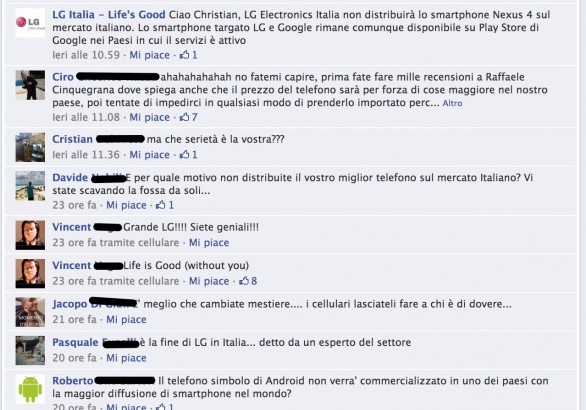Click thumbs-up icon on Cristian's comment
The image size is (586, 410).
click(x=184, y=154)
